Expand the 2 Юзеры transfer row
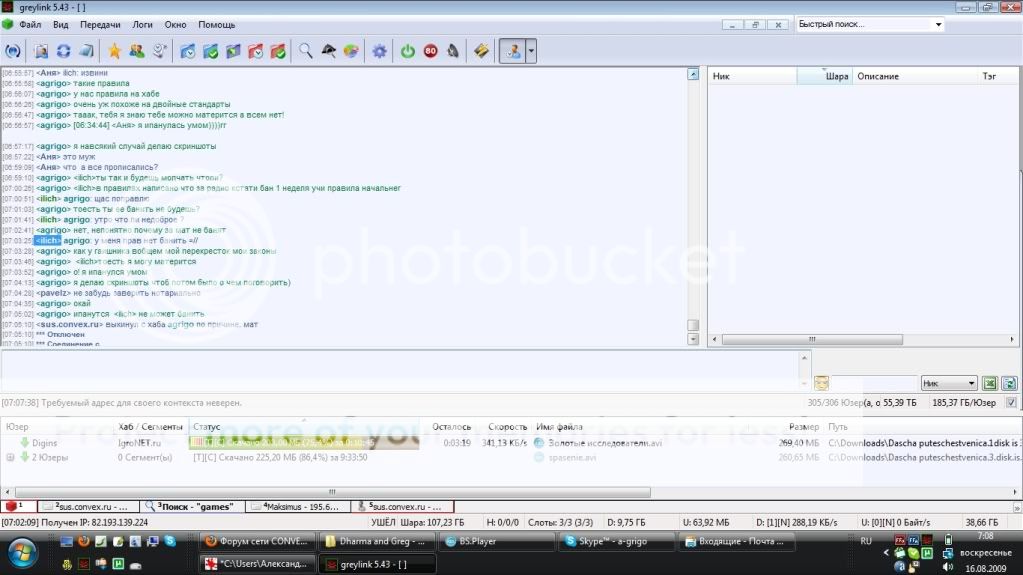This screenshot has width=1023, height=575. click(x=10, y=457)
